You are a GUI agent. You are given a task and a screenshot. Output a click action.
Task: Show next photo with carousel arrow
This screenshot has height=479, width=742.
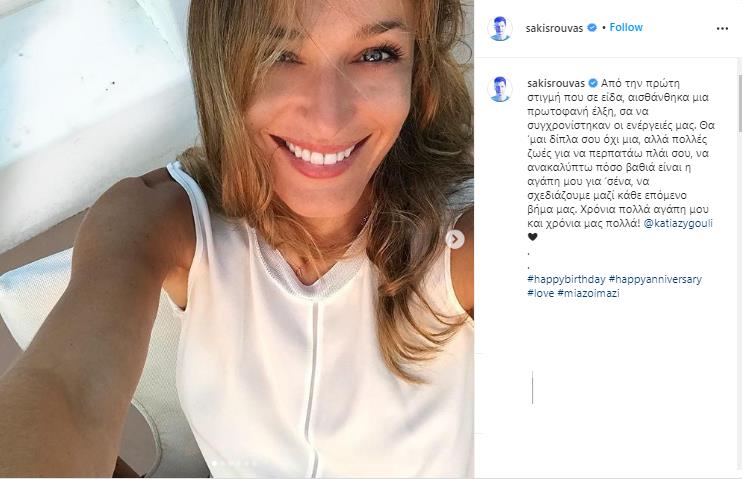(455, 240)
